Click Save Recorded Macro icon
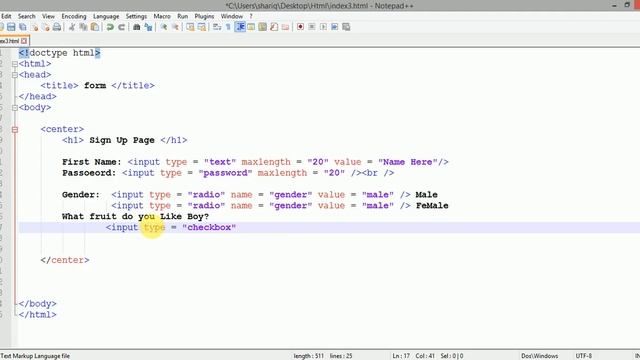 tap(346, 27)
